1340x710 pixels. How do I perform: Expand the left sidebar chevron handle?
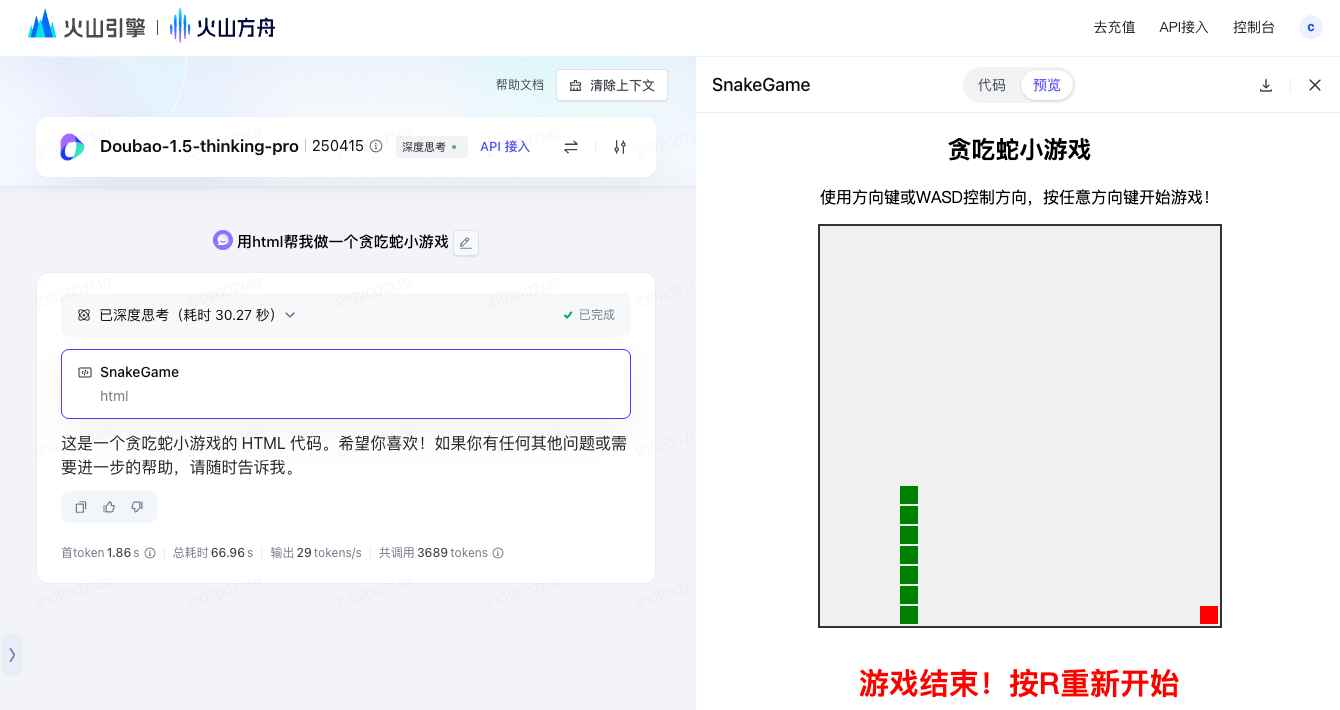point(12,655)
